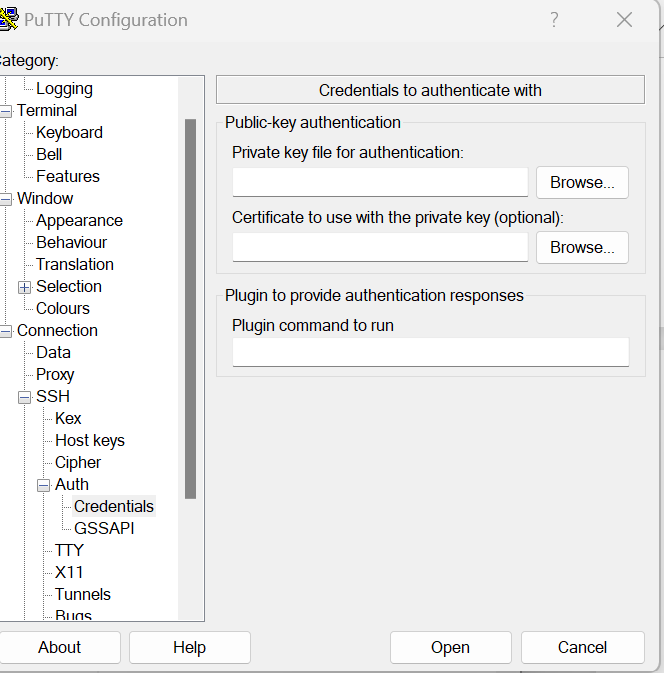Select the Connection category
The width and height of the screenshot is (664, 673).
tap(57, 330)
